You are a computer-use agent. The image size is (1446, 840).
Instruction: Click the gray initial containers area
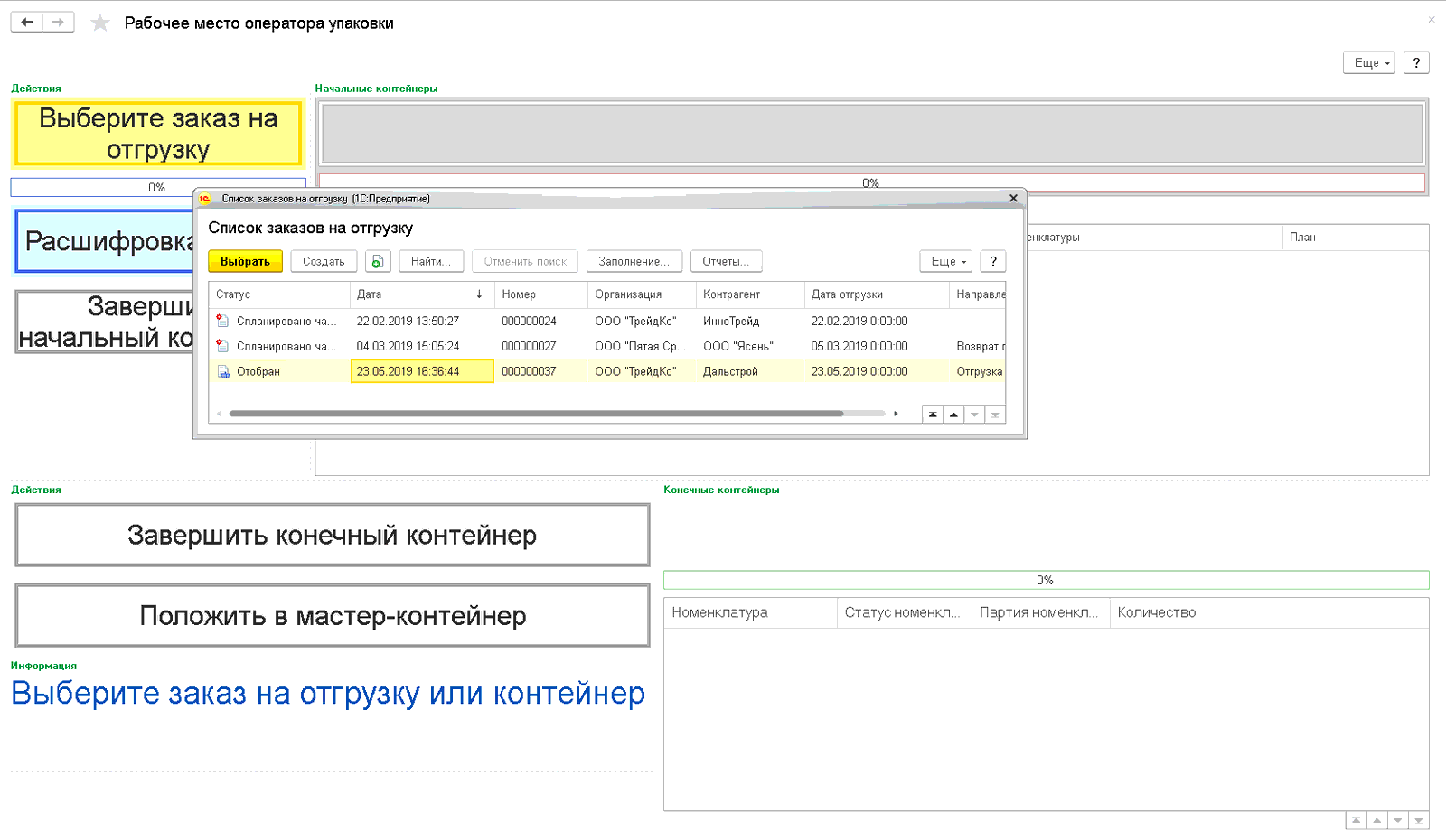point(872,134)
